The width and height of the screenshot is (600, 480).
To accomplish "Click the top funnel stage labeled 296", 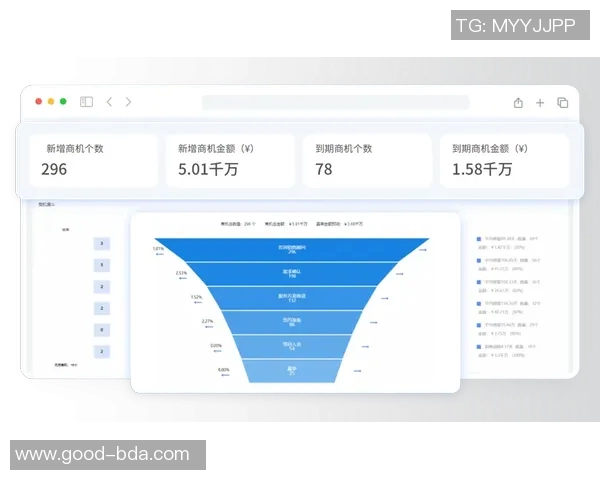I will [x=293, y=249].
